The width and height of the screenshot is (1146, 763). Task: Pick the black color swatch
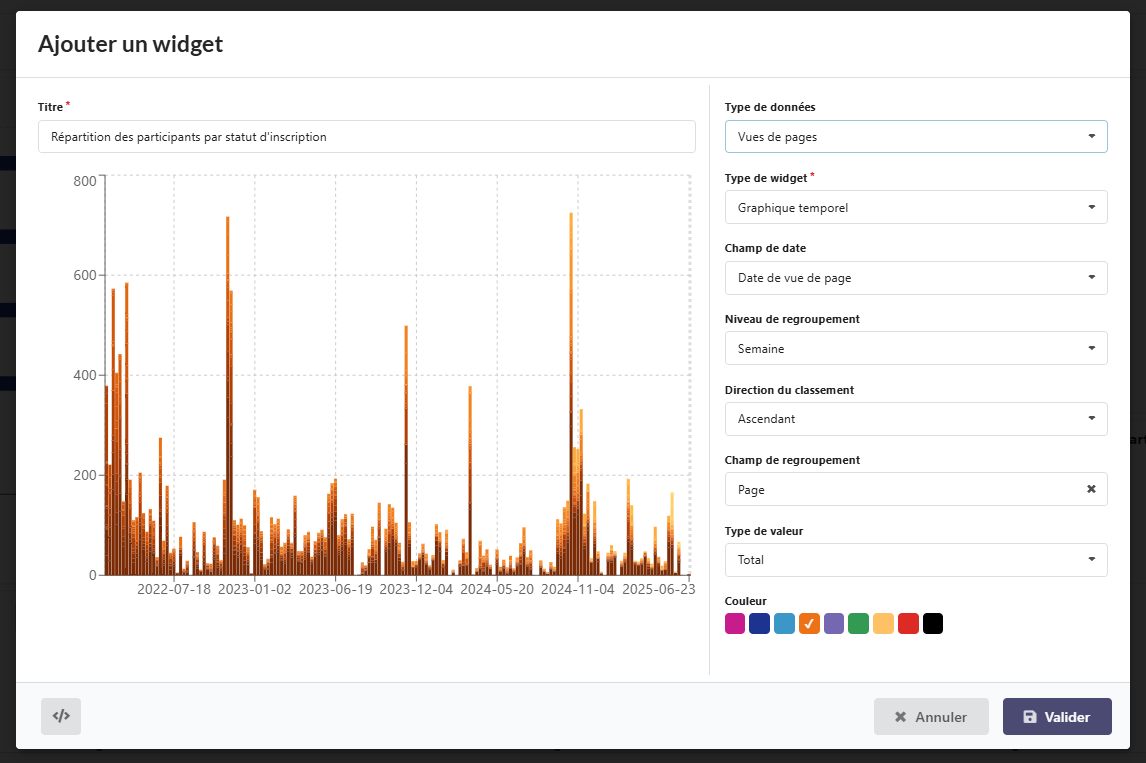tap(933, 624)
